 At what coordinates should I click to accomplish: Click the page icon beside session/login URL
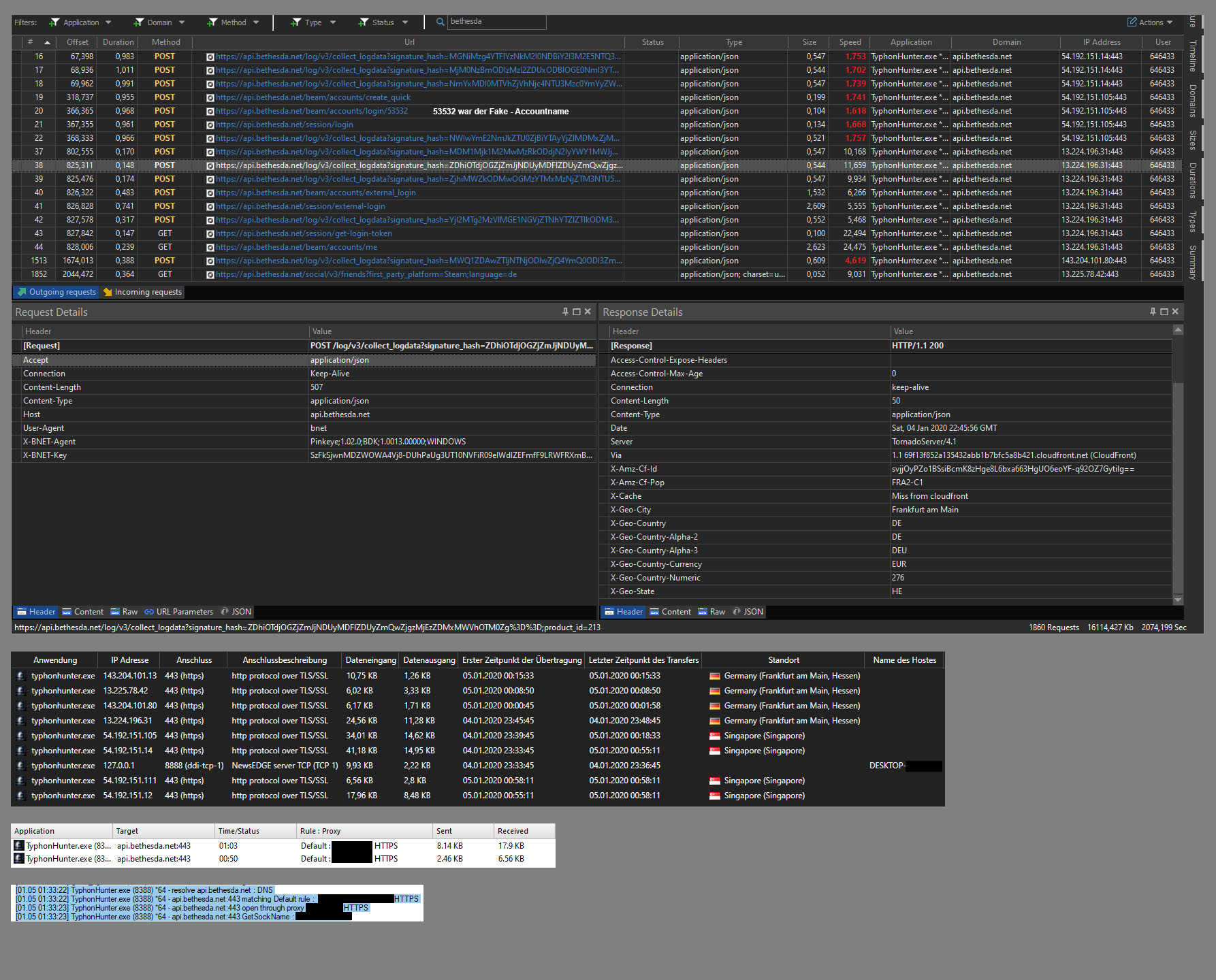[x=210, y=125]
